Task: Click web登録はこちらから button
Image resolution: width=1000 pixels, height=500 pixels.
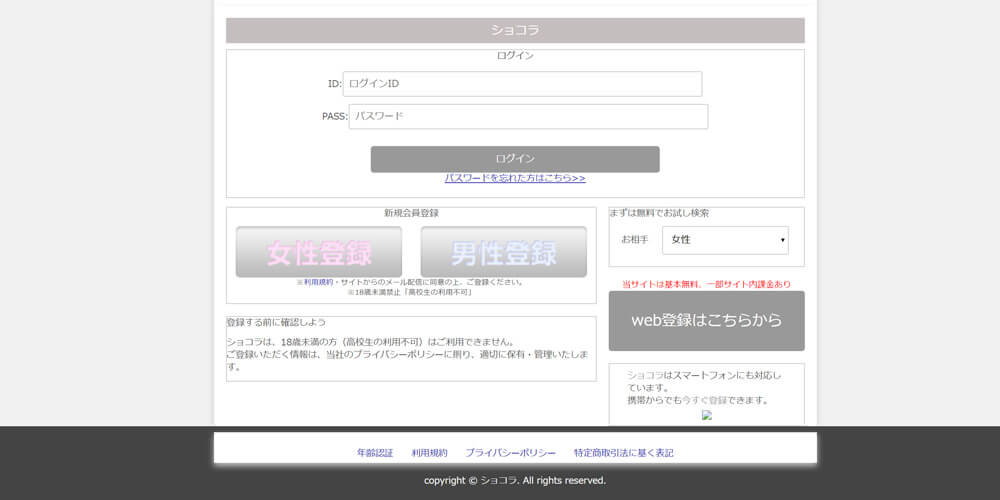Action: [x=706, y=321]
